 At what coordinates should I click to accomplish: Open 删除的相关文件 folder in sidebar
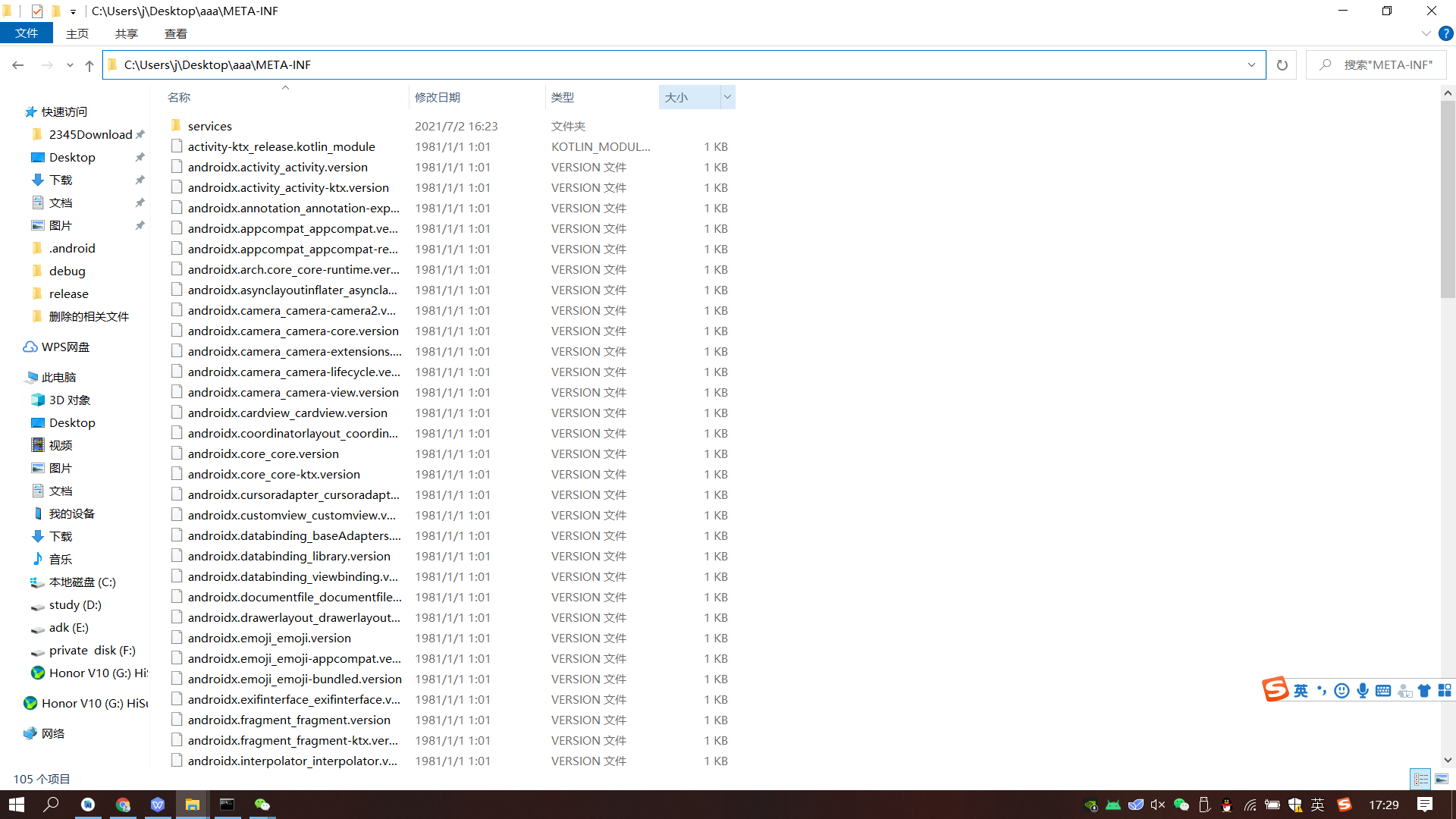click(x=89, y=316)
